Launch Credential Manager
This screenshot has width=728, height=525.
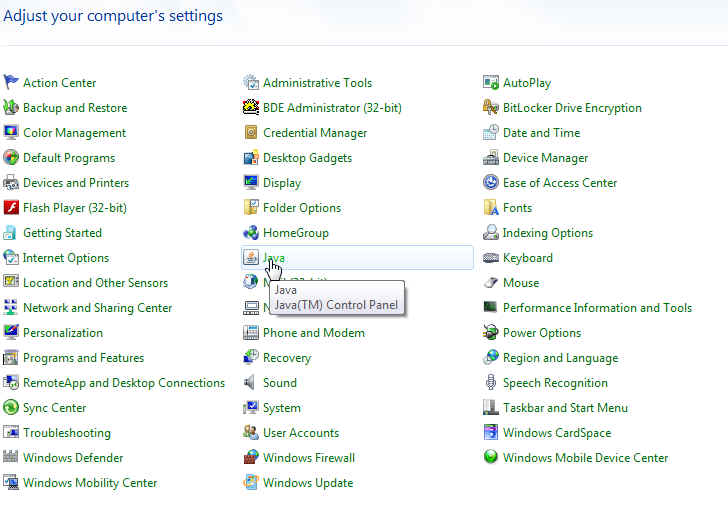coord(315,133)
